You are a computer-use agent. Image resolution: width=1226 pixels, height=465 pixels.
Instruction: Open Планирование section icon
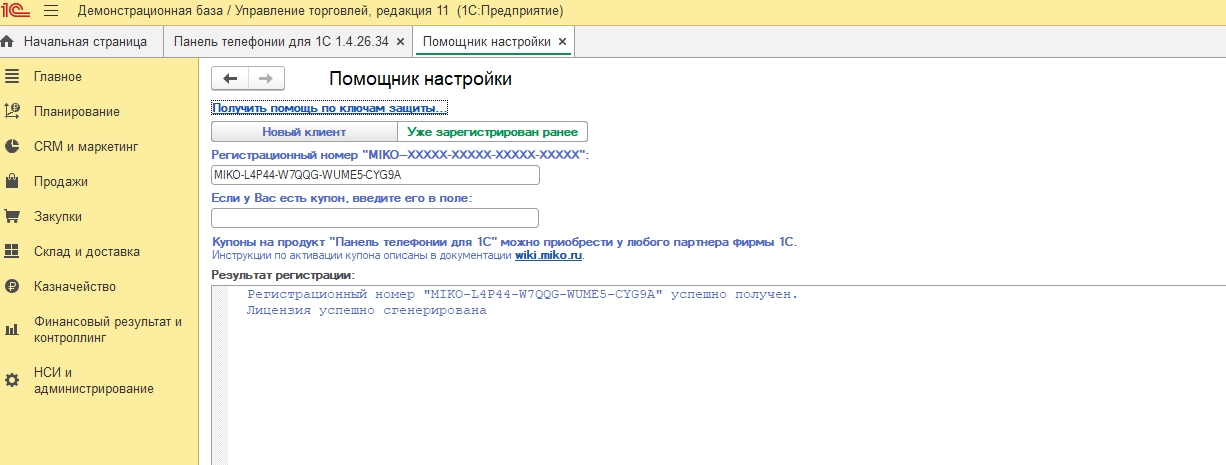click(x=12, y=111)
